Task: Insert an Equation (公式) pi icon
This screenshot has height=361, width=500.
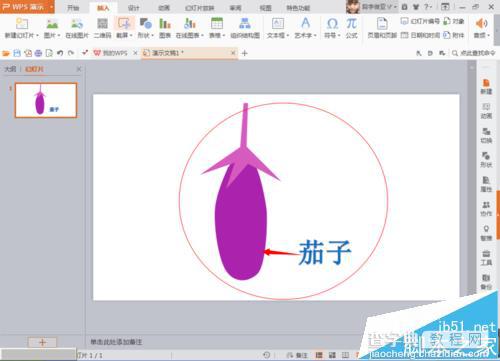Action: pyautogui.click(x=351, y=24)
